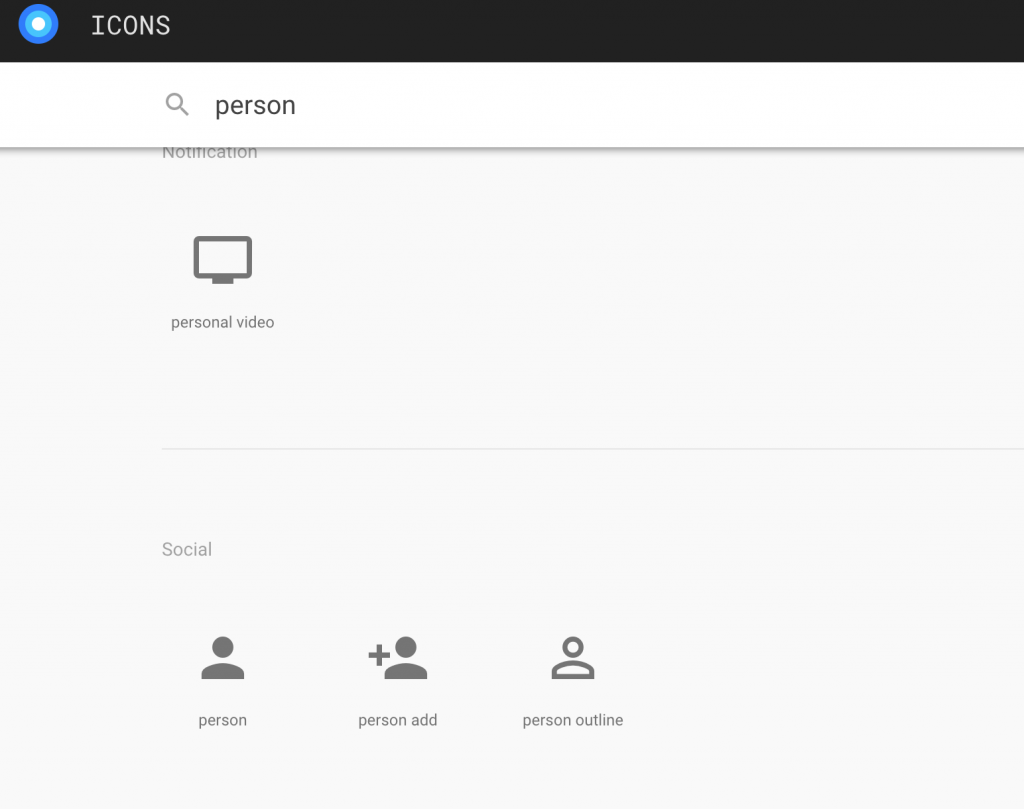Select the person outline icon
Viewport: 1024px width, 809px height.
573,658
